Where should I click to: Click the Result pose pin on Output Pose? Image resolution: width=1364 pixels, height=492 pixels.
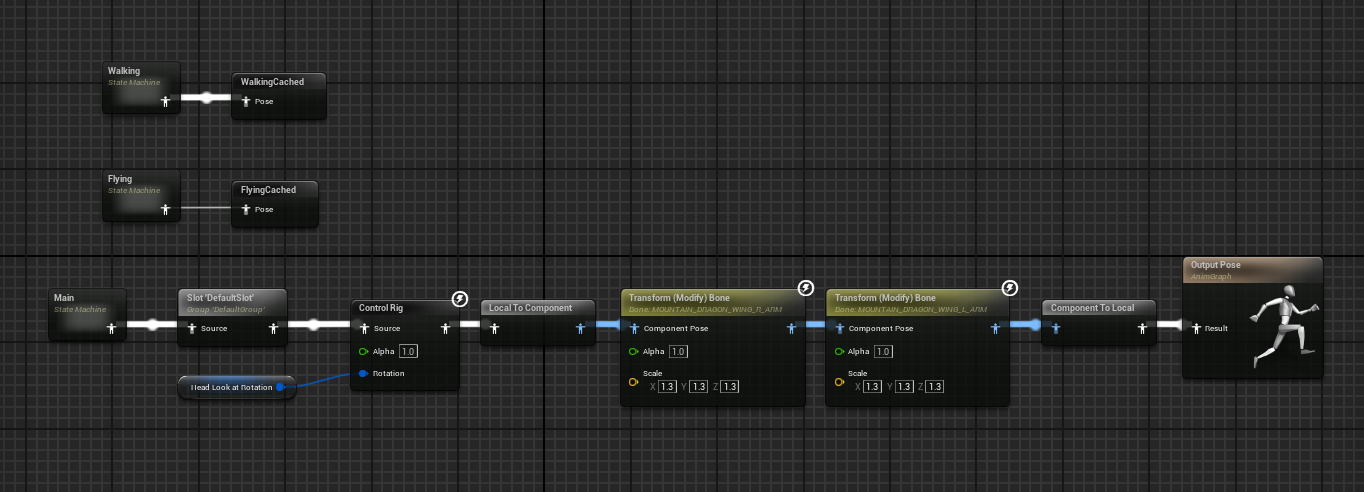[x=1195, y=327]
